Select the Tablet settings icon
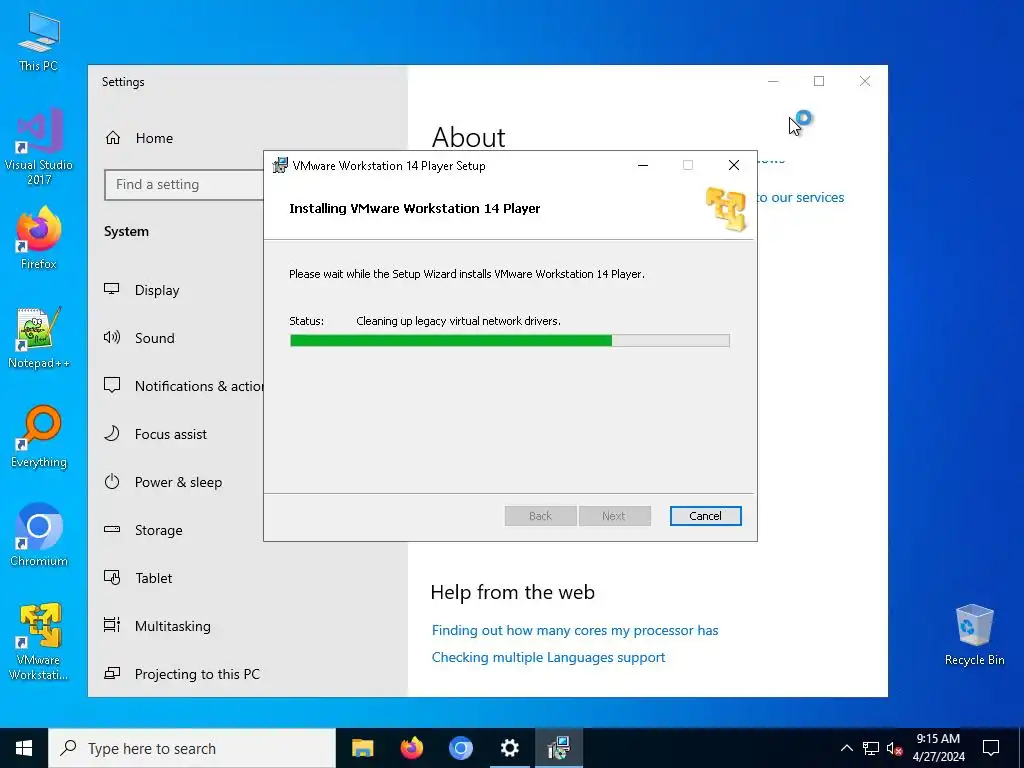 click(x=112, y=577)
